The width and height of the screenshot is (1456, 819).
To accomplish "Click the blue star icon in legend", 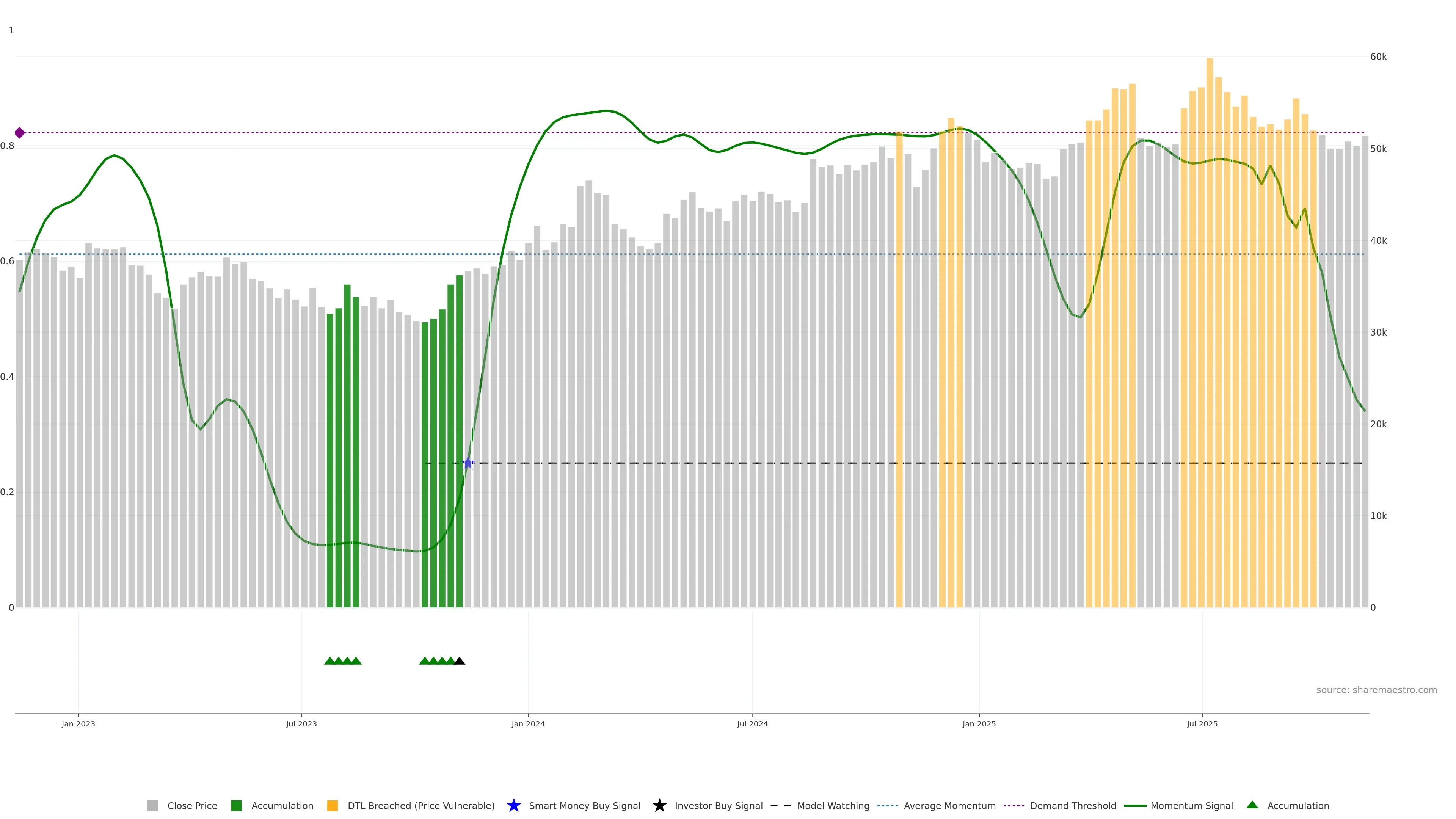I will (513, 805).
